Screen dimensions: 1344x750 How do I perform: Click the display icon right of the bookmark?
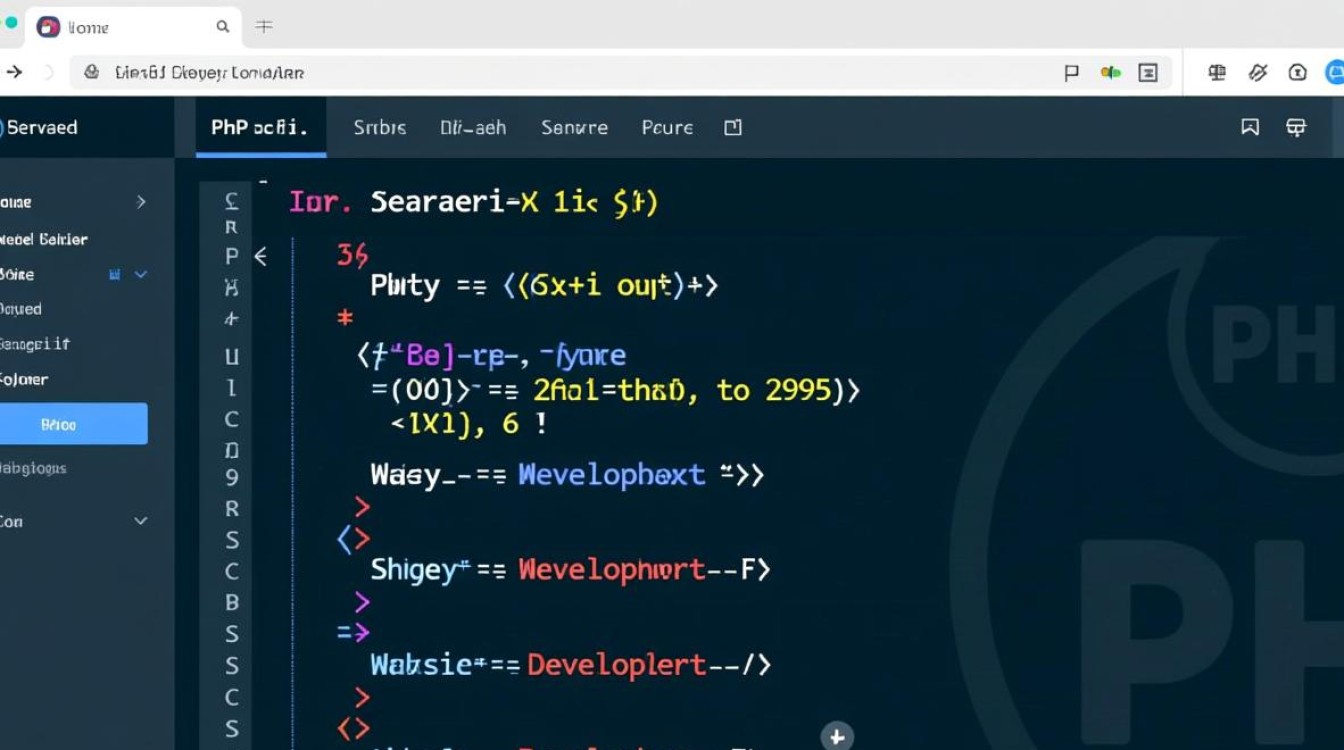pos(1296,127)
